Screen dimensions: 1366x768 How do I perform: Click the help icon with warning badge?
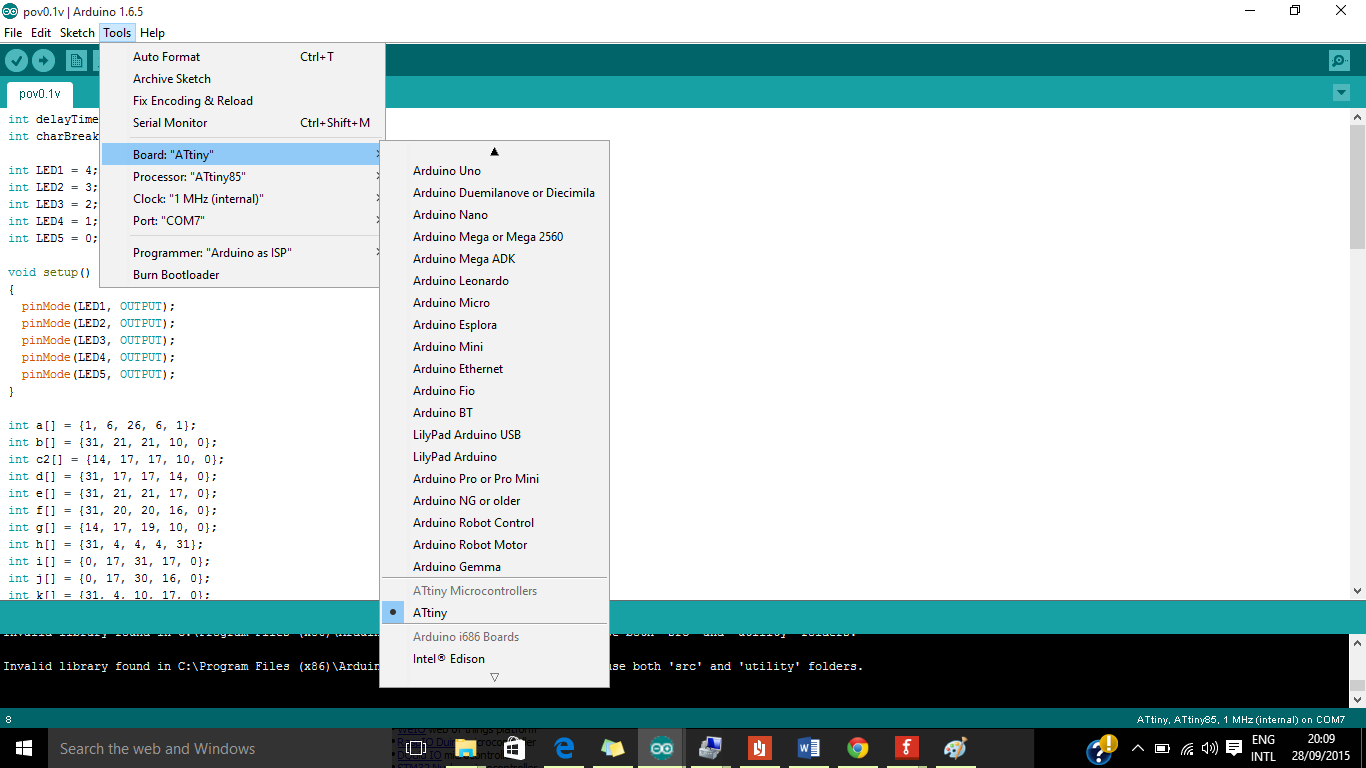1101,748
